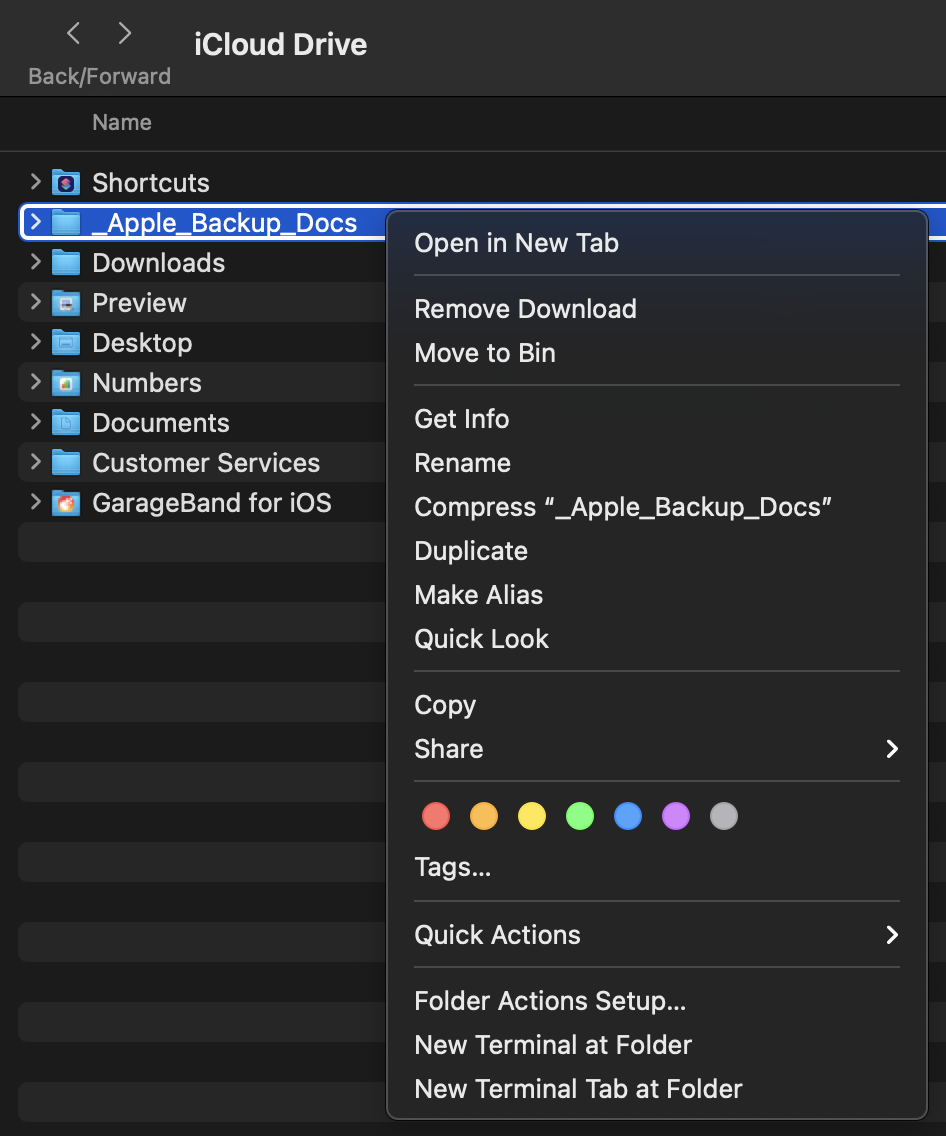
Task: Go back with the left arrow
Action: (73, 34)
